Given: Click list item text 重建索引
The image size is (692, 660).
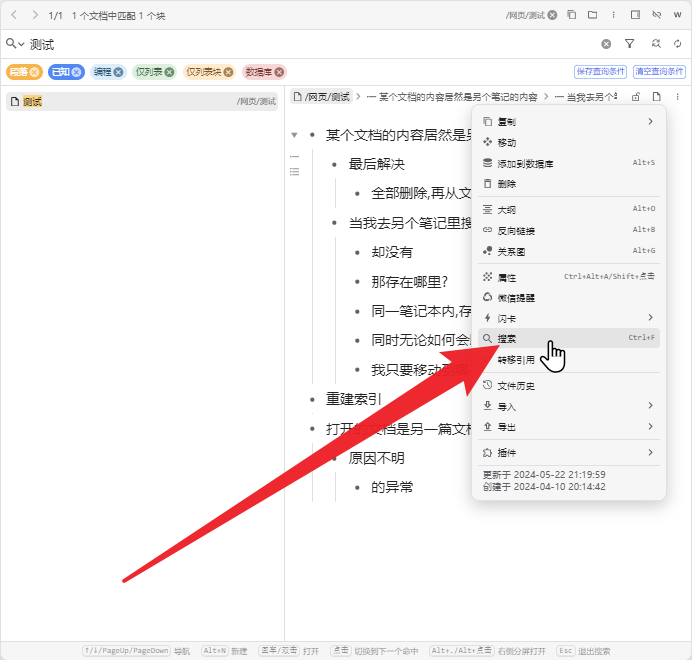Looking at the screenshot, I should tap(353, 399).
